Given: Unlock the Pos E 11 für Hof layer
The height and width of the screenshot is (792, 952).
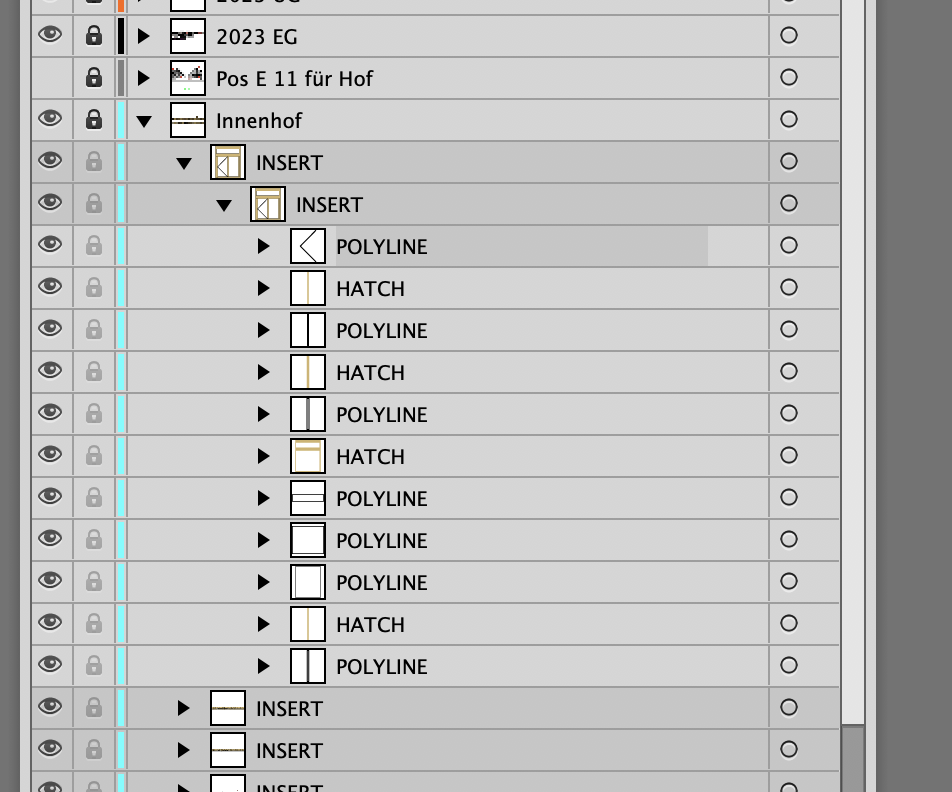Looking at the screenshot, I should point(94,78).
